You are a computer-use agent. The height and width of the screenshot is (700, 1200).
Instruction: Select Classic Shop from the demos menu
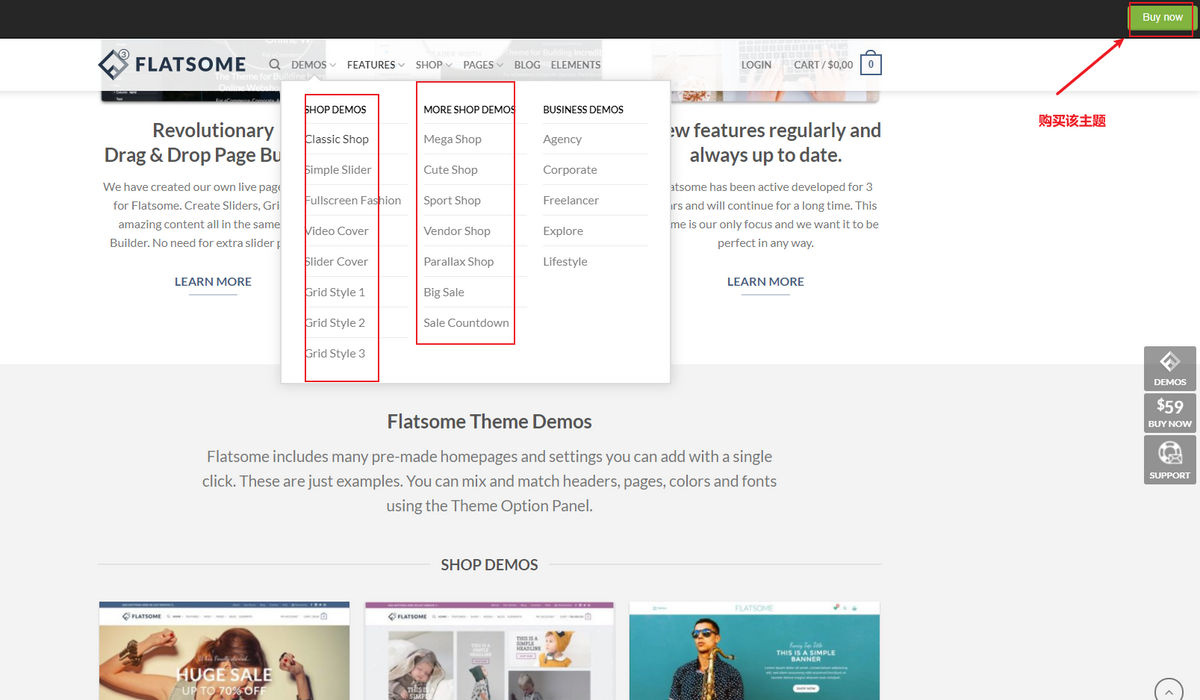(x=337, y=139)
